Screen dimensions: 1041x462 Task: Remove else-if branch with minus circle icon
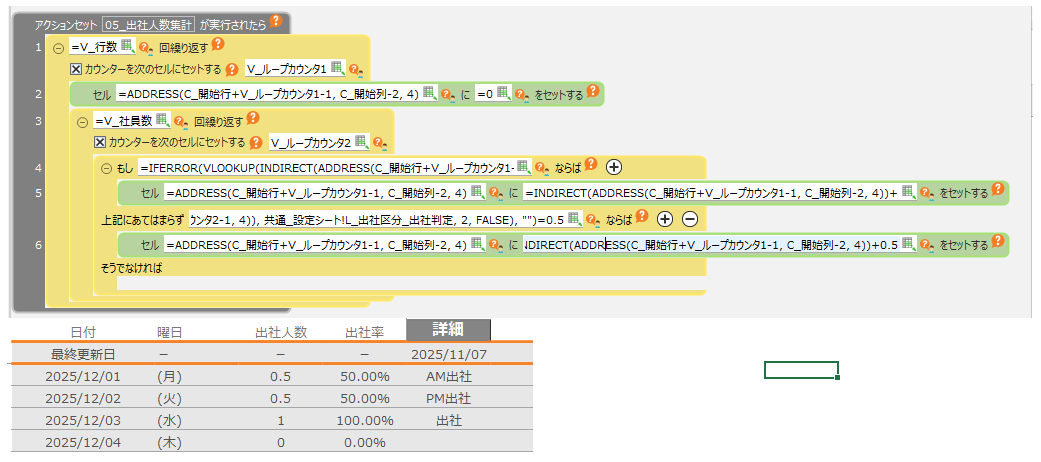[x=689, y=219]
